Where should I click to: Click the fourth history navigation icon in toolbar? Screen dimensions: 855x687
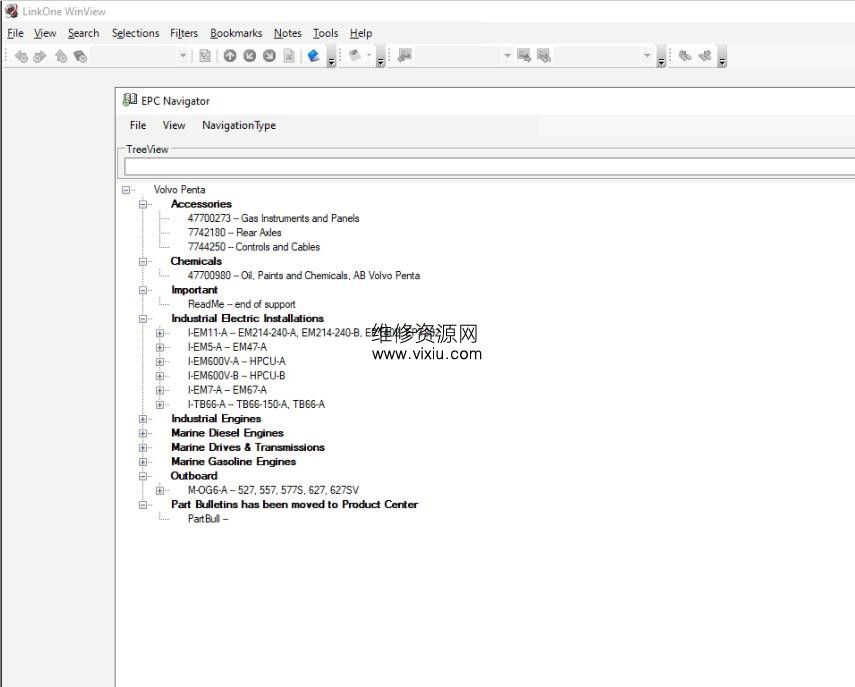pyautogui.click(x=80, y=56)
